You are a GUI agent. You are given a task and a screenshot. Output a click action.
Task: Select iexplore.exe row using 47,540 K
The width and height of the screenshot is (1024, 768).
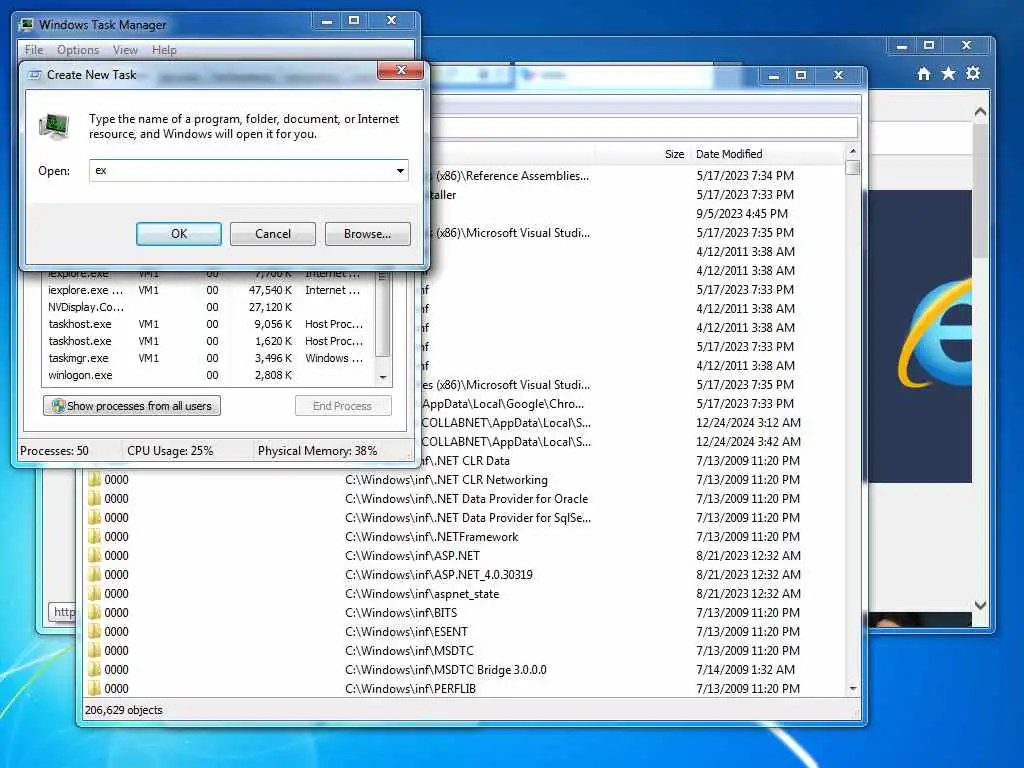(206, 290)
